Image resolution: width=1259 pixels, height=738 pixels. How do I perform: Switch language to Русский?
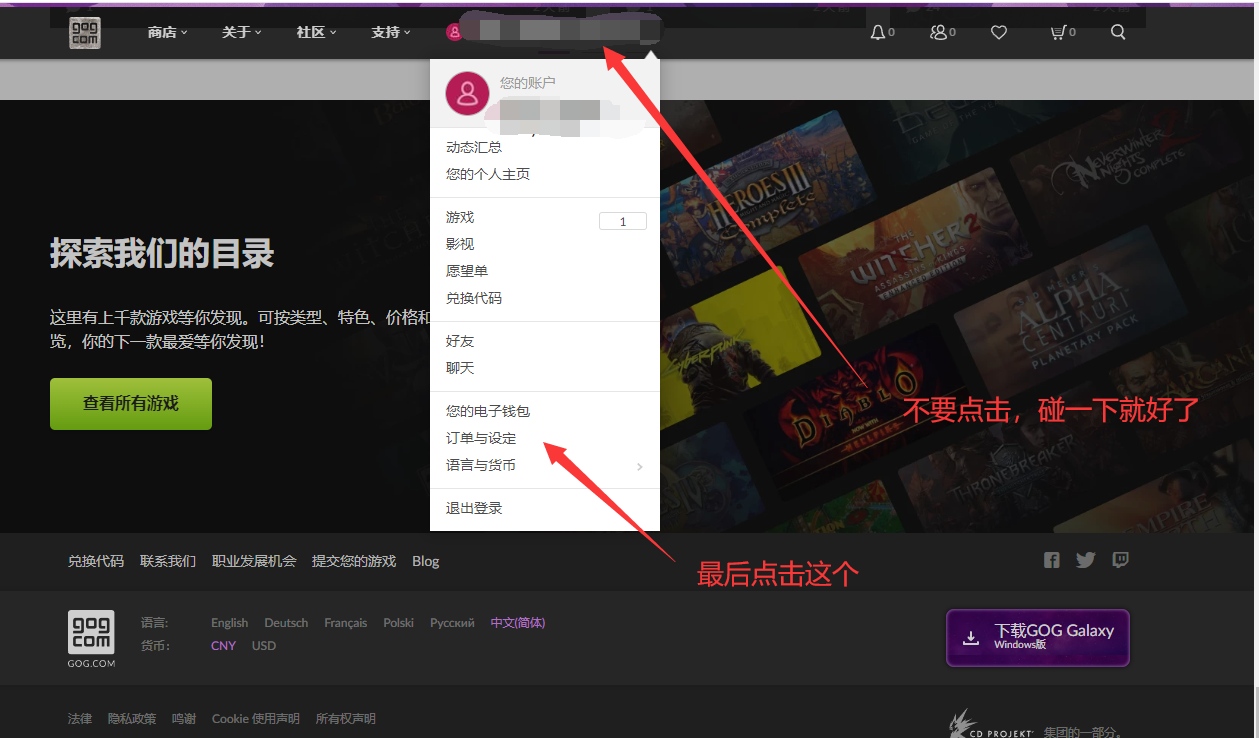[x=452, y=622]
